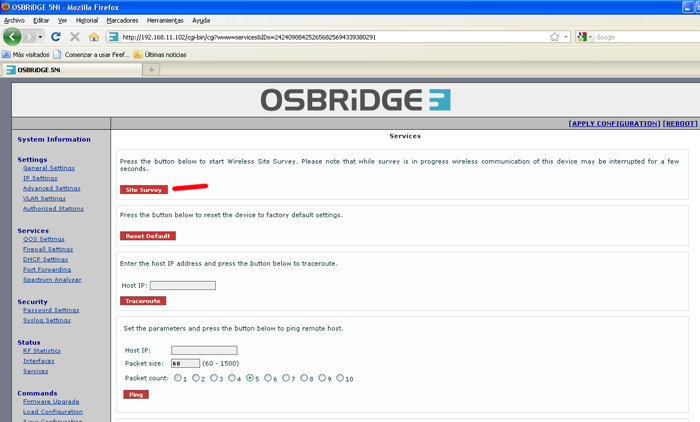Select packet count 1 radio button
700x422 pixels.
click(178, 378)
